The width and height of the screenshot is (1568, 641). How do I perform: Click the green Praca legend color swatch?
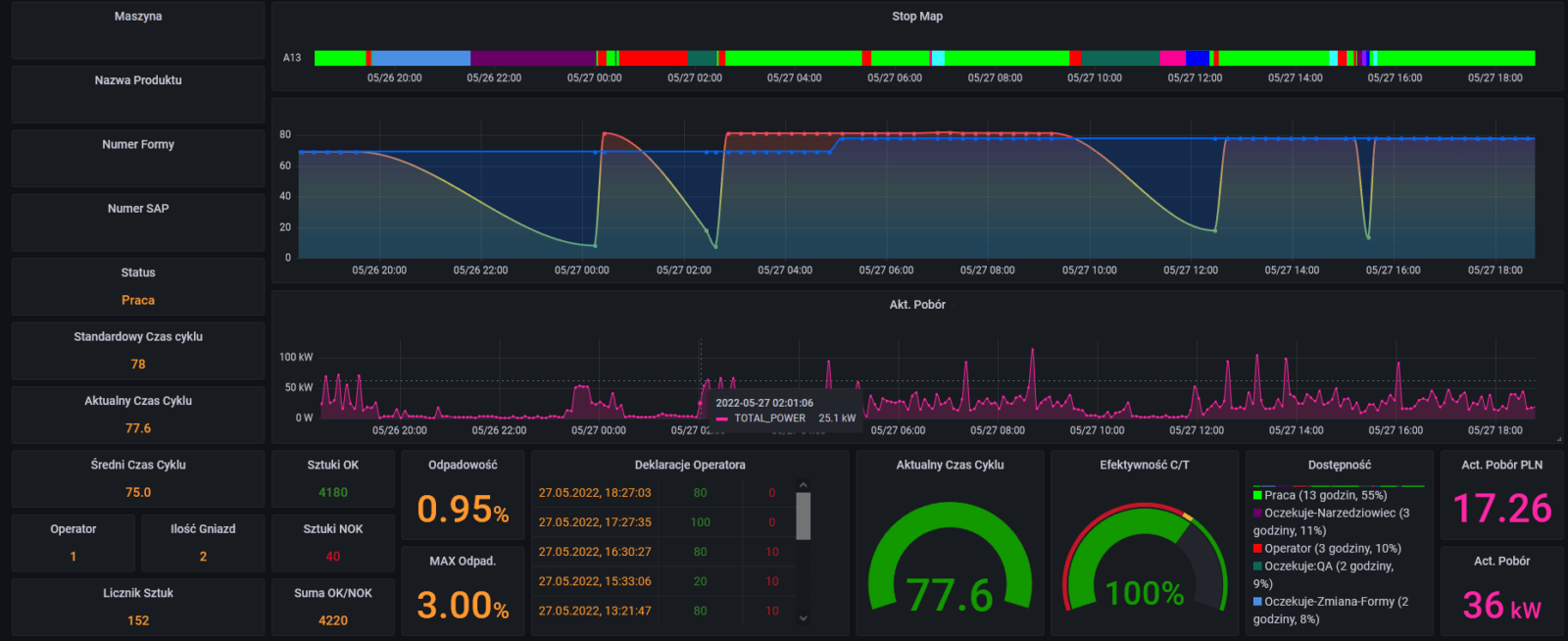(x=1257, y=496)
